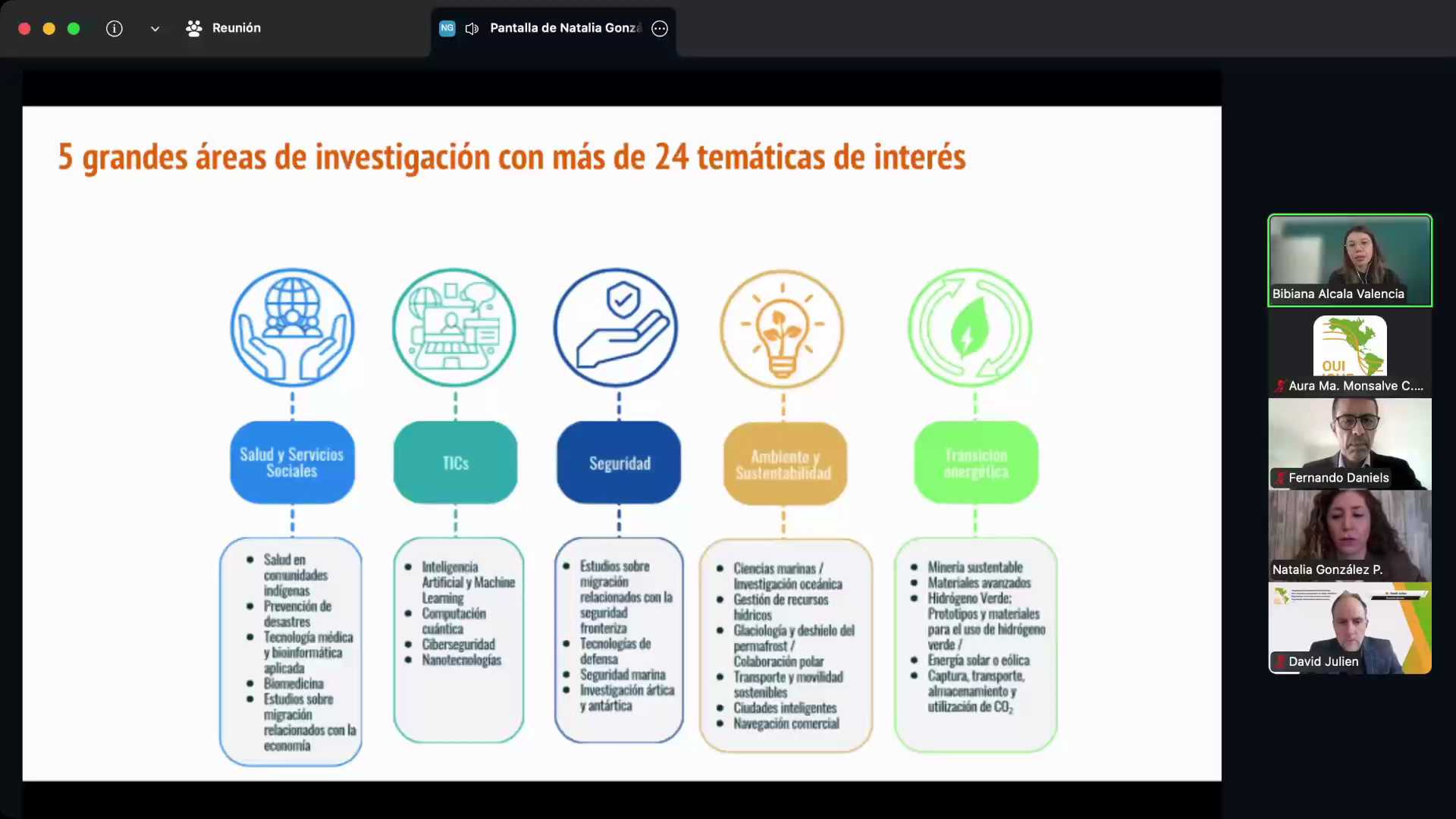
Task: Expand the chevron dropdown next to info
Action: click(155, 29)
